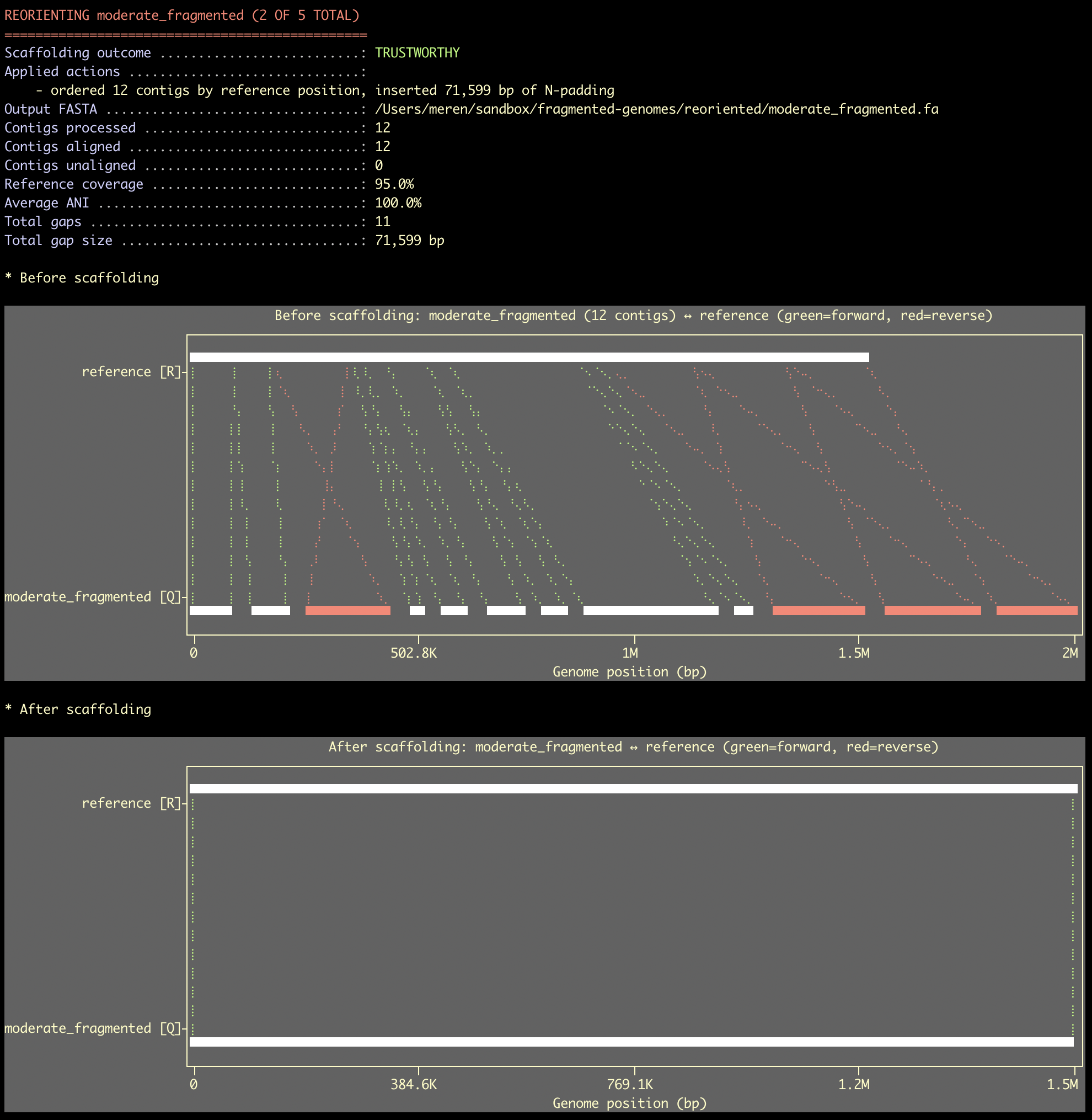Click the Reference coverage 95.0% value
The image size is (1092, 1120).
pyautogui.click(x=394, y=184)
